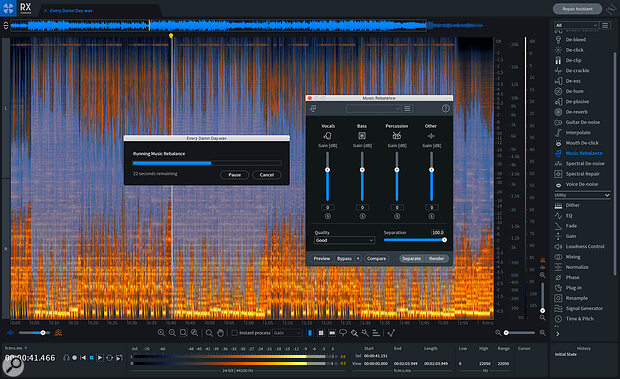620x379 pixels.
Task: Open the Fade utility
Action: (566, 226)
